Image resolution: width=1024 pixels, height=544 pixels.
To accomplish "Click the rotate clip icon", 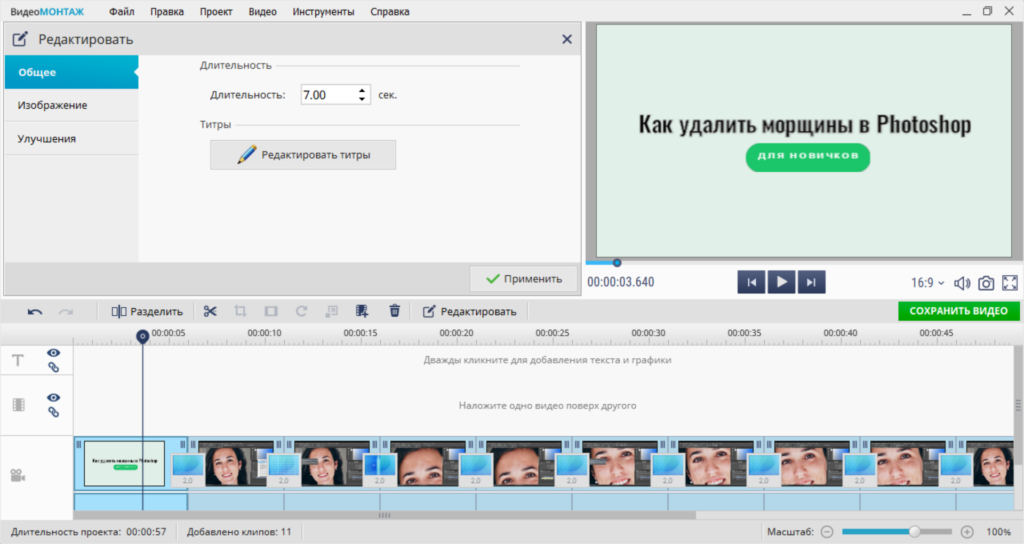I will click(x=301, y=312).
